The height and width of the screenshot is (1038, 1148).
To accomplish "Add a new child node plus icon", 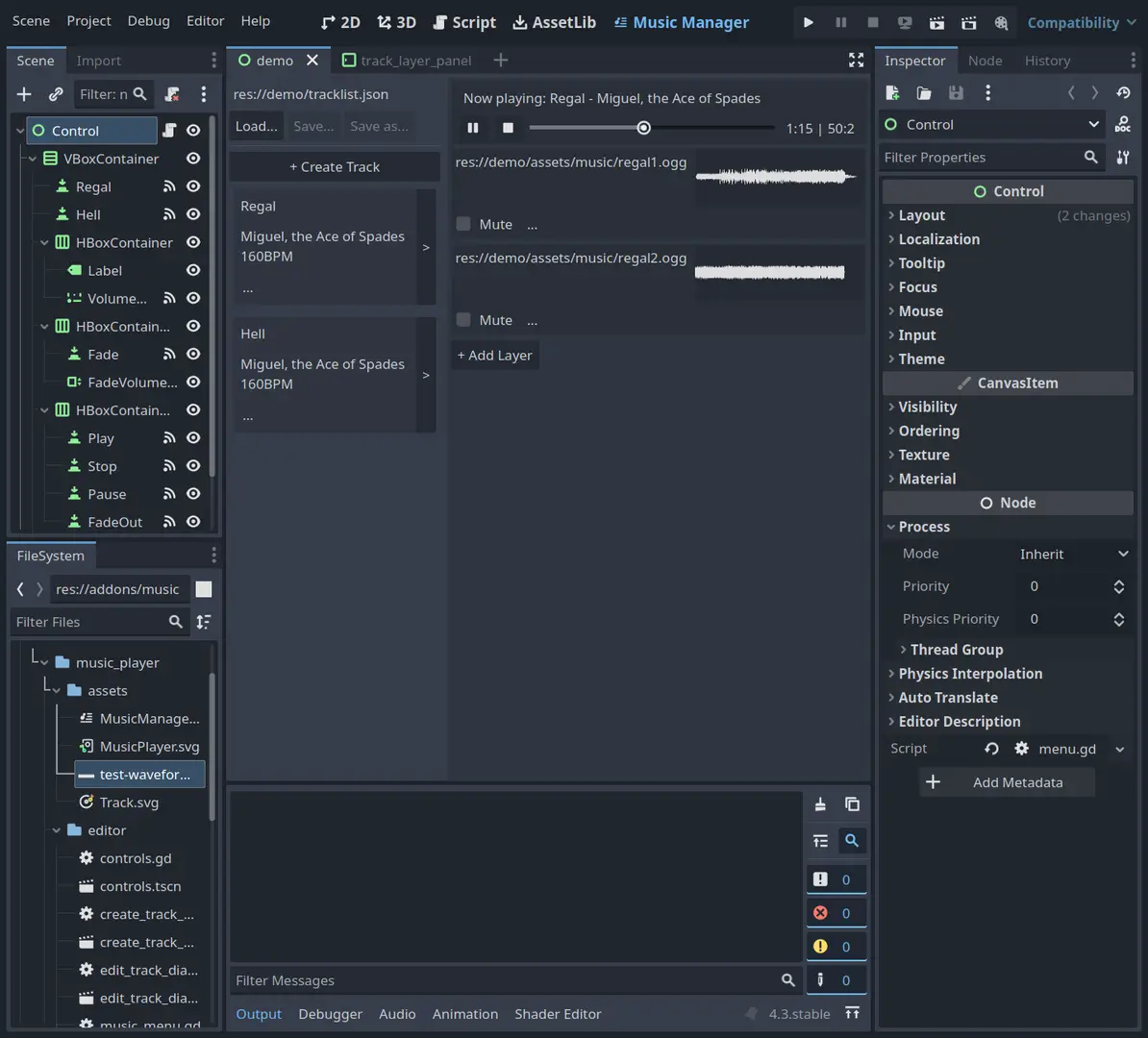I will click(x=24, y=93).
